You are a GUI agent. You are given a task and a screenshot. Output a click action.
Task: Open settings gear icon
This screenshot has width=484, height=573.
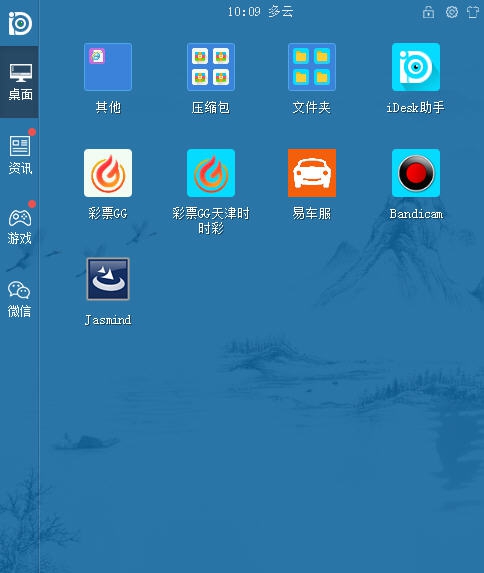click(x=452, y=12)
